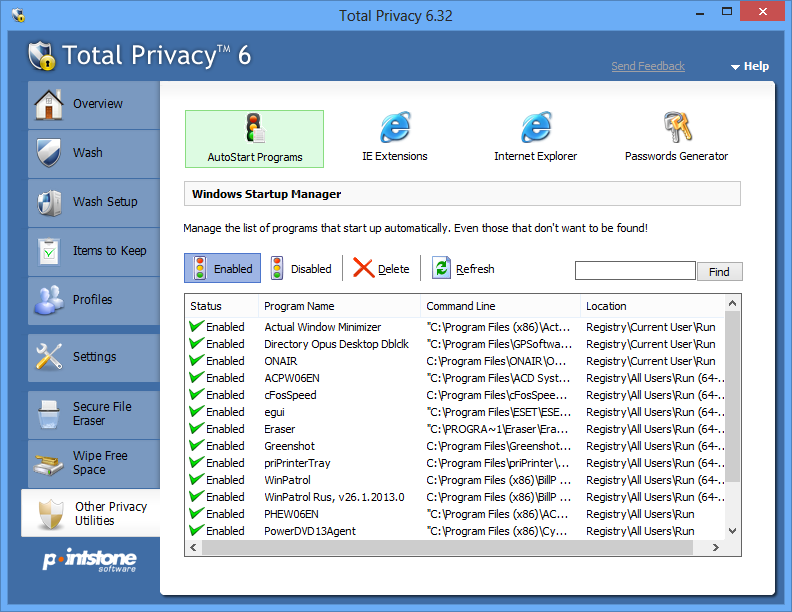Click green checkmark beside PowerDVD13Agent

(x=196, y=530)
